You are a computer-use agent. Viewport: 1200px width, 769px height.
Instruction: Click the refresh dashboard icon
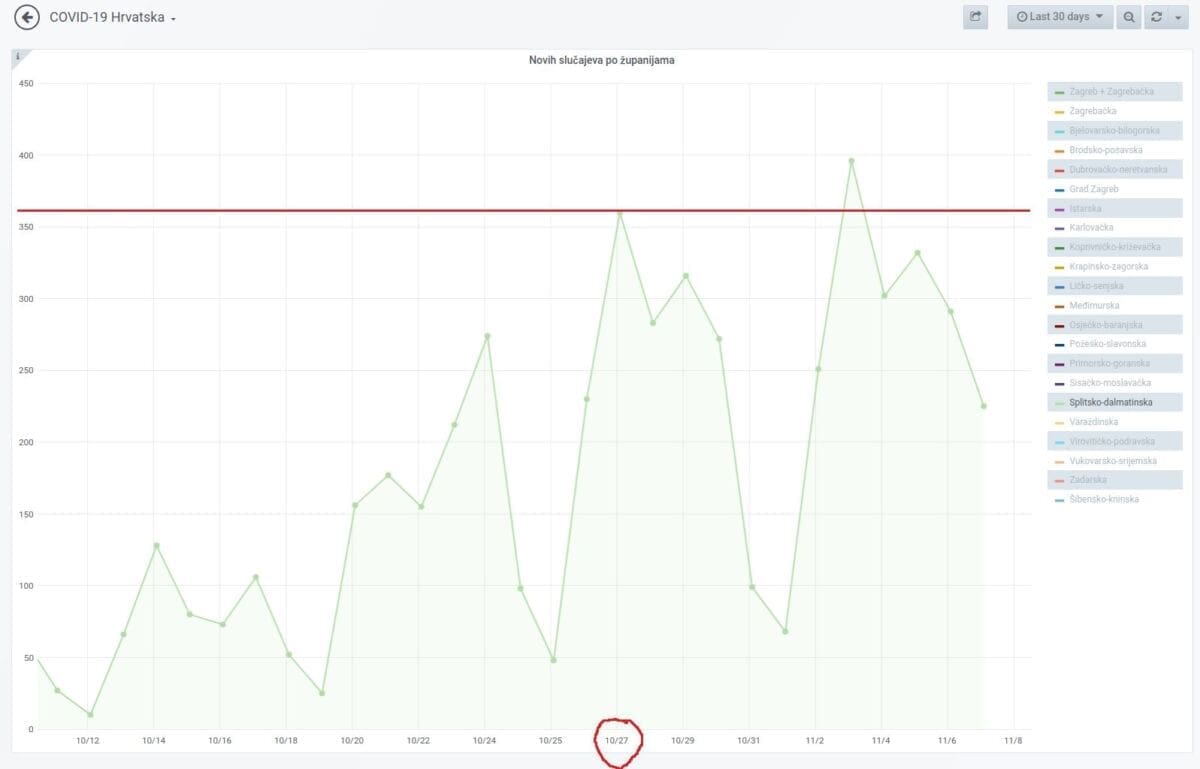click(x=1157, y=17)
